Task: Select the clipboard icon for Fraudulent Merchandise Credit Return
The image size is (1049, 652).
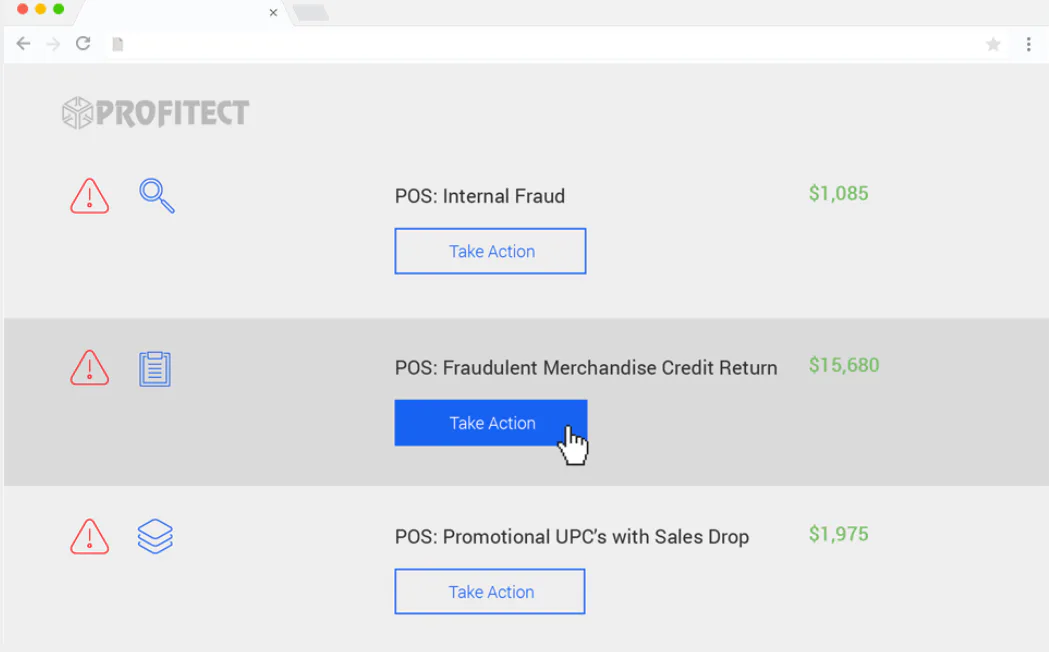Action: tap(155, 368)
